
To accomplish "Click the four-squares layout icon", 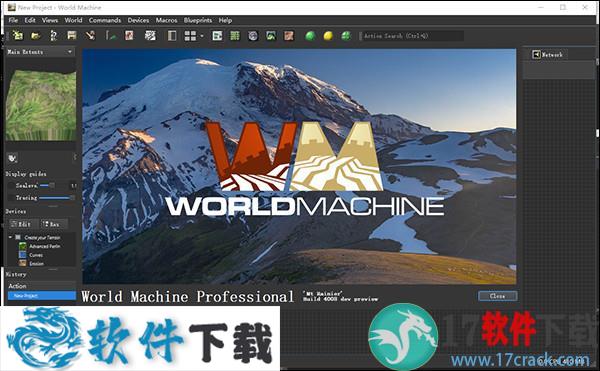I will point(190,36).
